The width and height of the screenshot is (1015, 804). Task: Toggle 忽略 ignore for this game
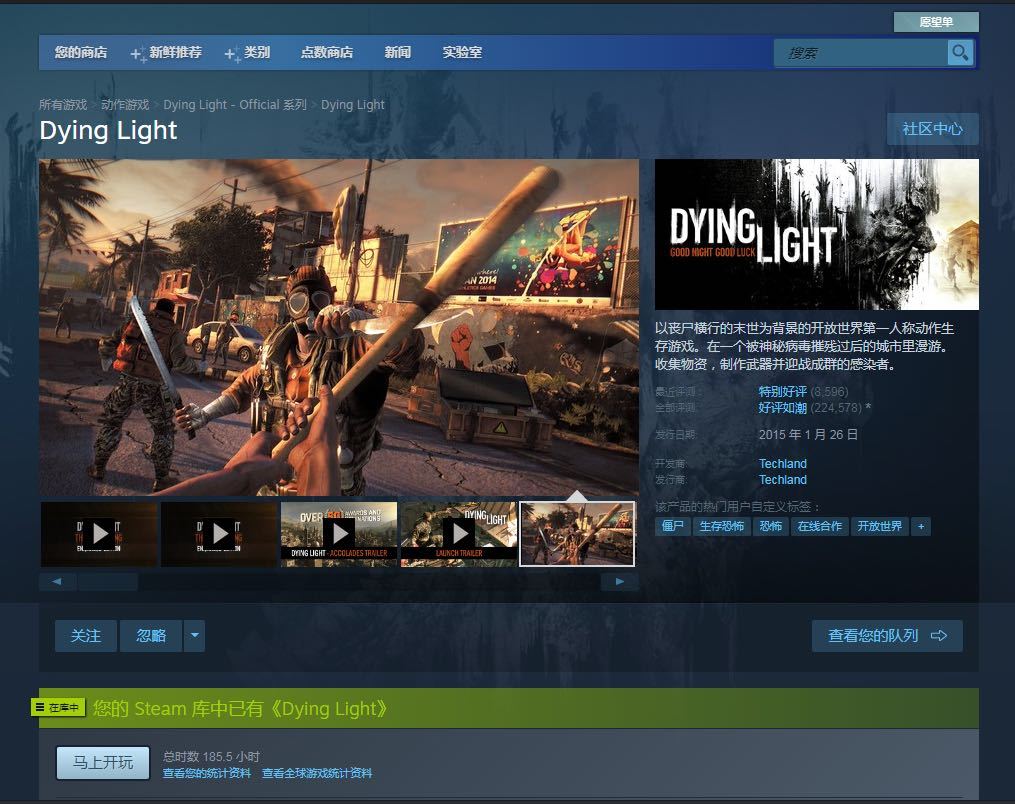[151, 636]
